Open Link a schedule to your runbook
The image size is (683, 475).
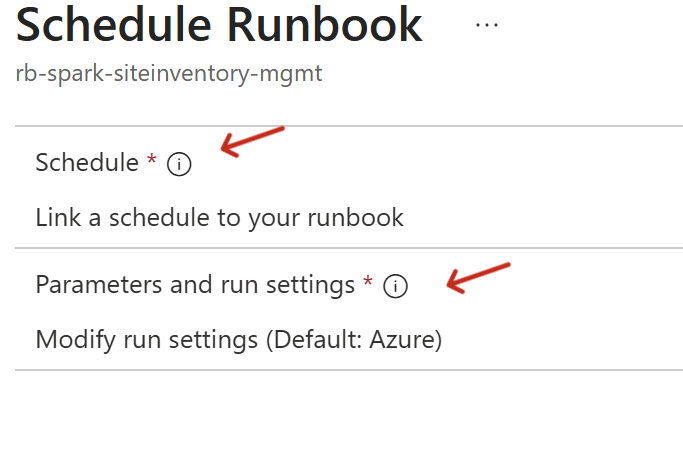click(x=219, y=217)
